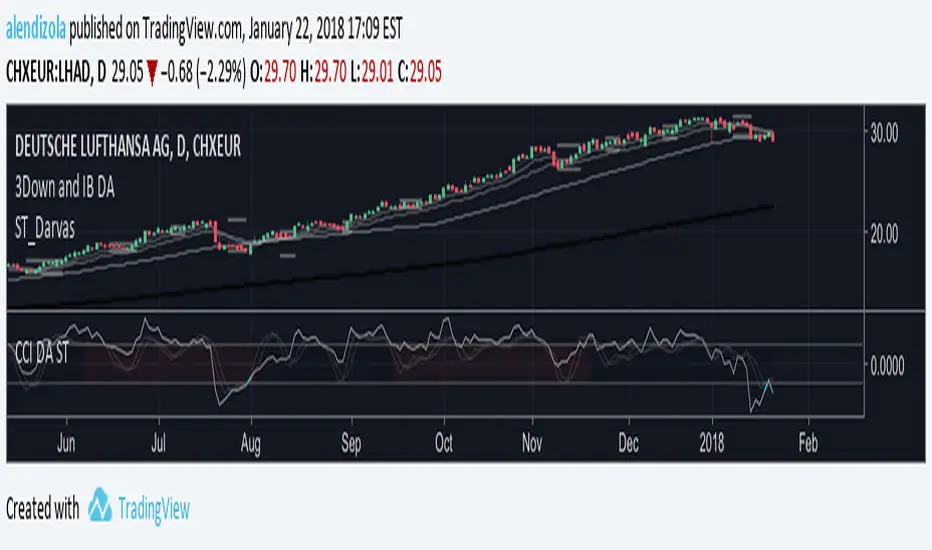Click the red down-triangle price indicator
Image resolution: width=932 pixels, height=550 pixels.
coord(152,74)
